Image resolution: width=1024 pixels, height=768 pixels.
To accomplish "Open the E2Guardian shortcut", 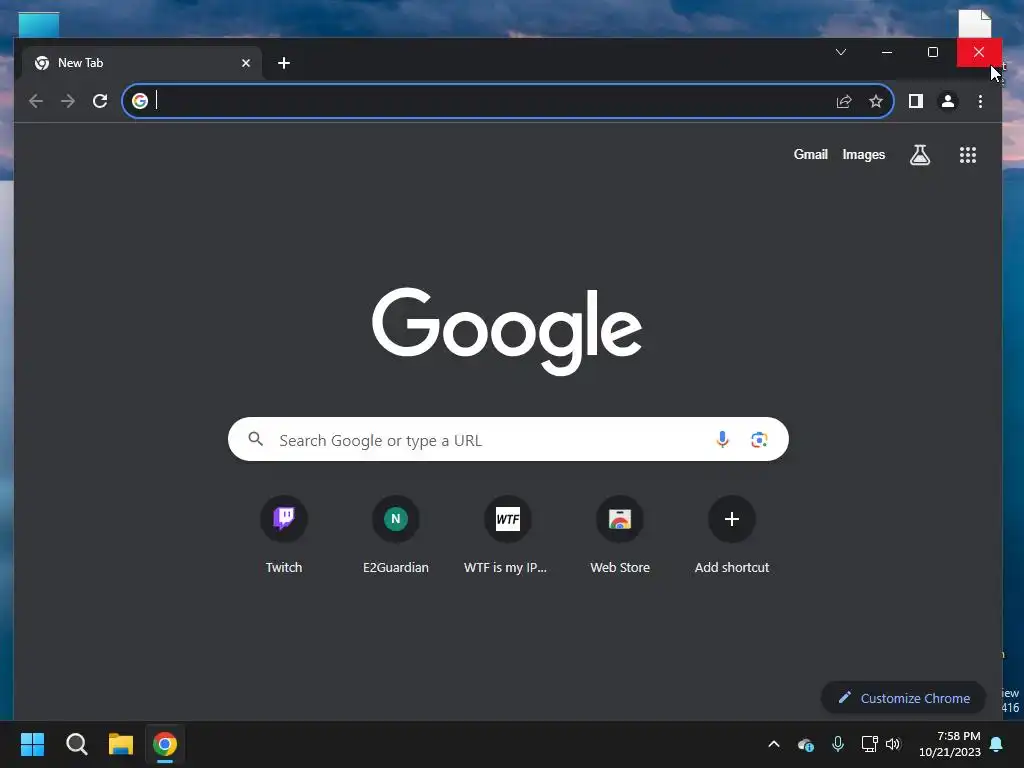I will pos(396,534).
